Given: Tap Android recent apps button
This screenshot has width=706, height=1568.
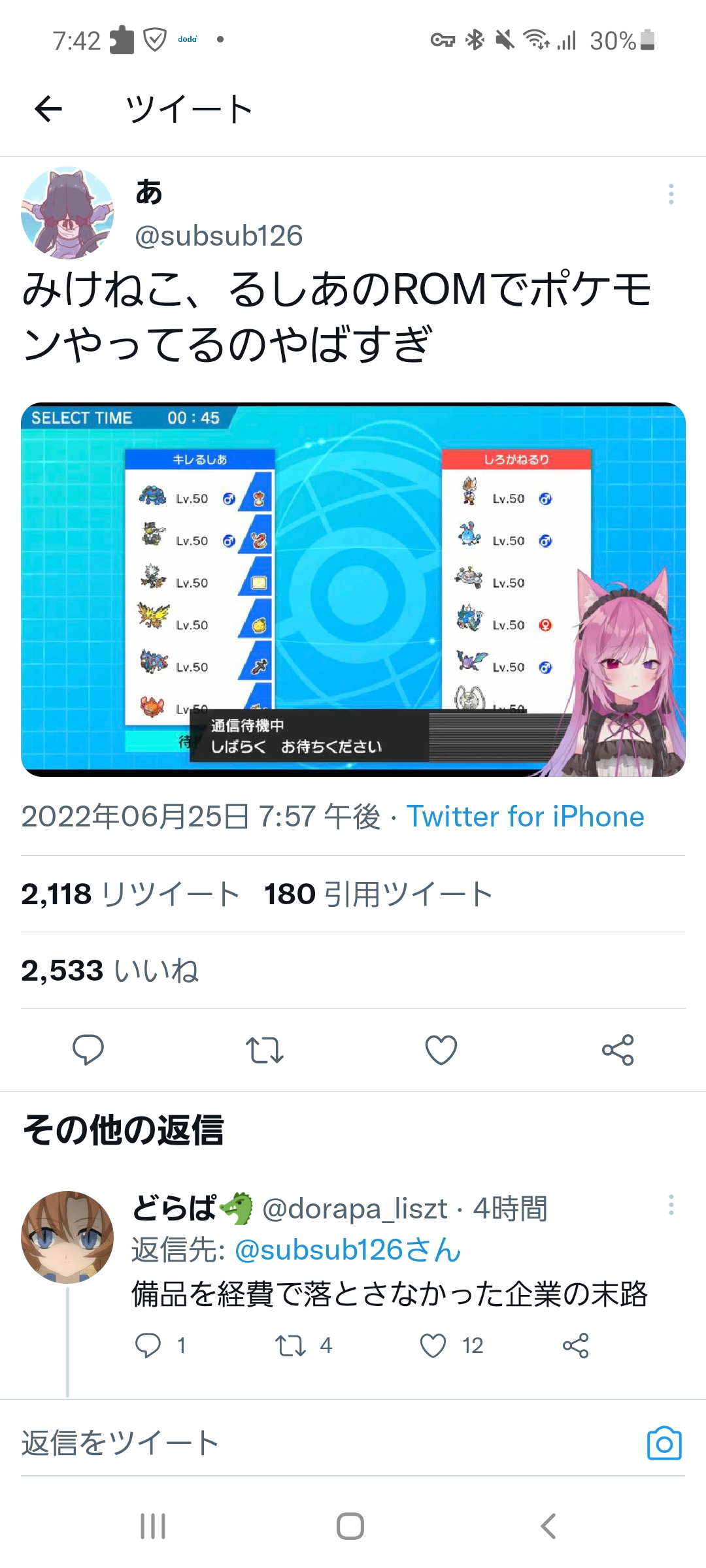Looking at the screenshot, I should (153, 1526).
